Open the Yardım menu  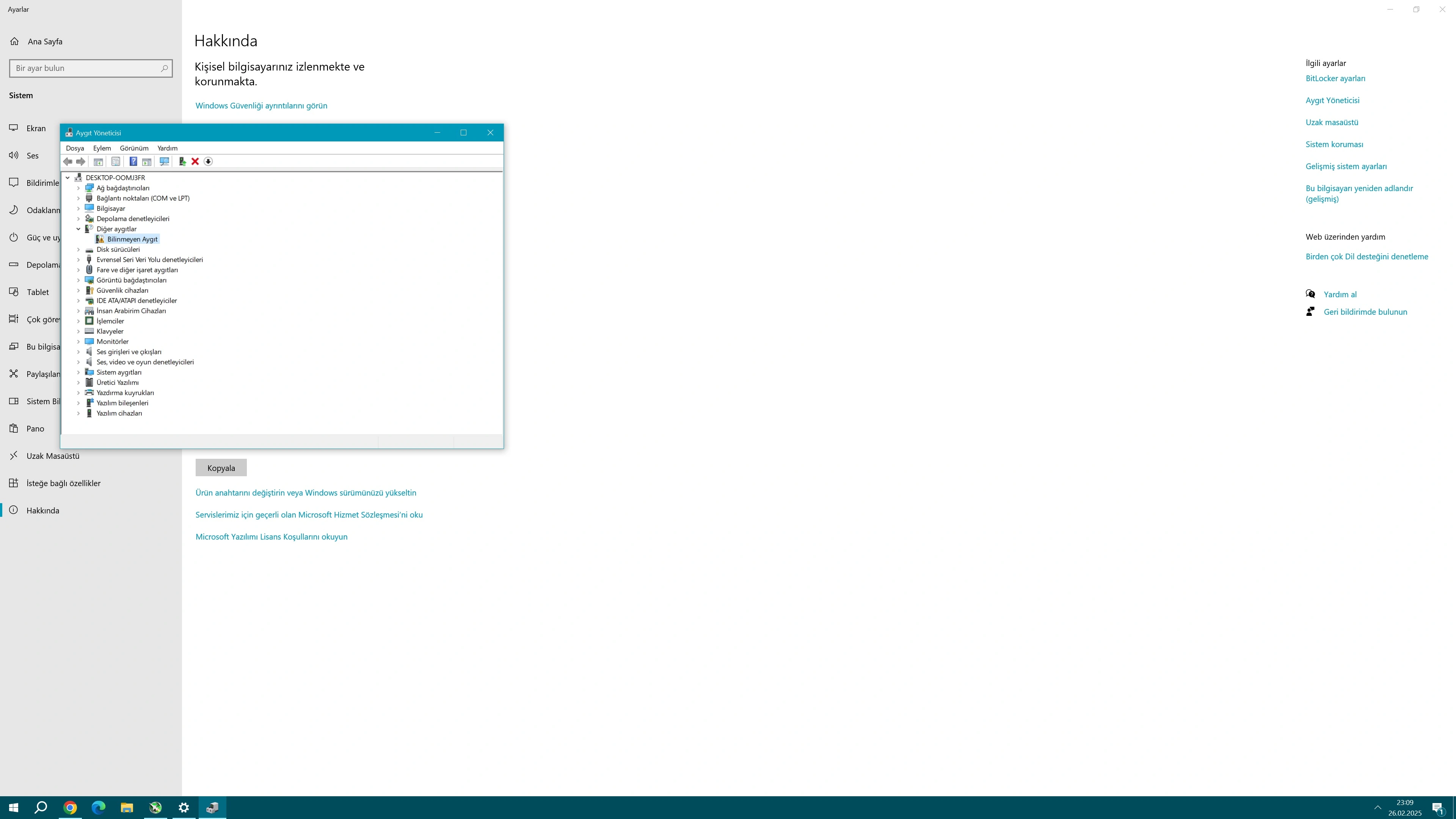167,148
